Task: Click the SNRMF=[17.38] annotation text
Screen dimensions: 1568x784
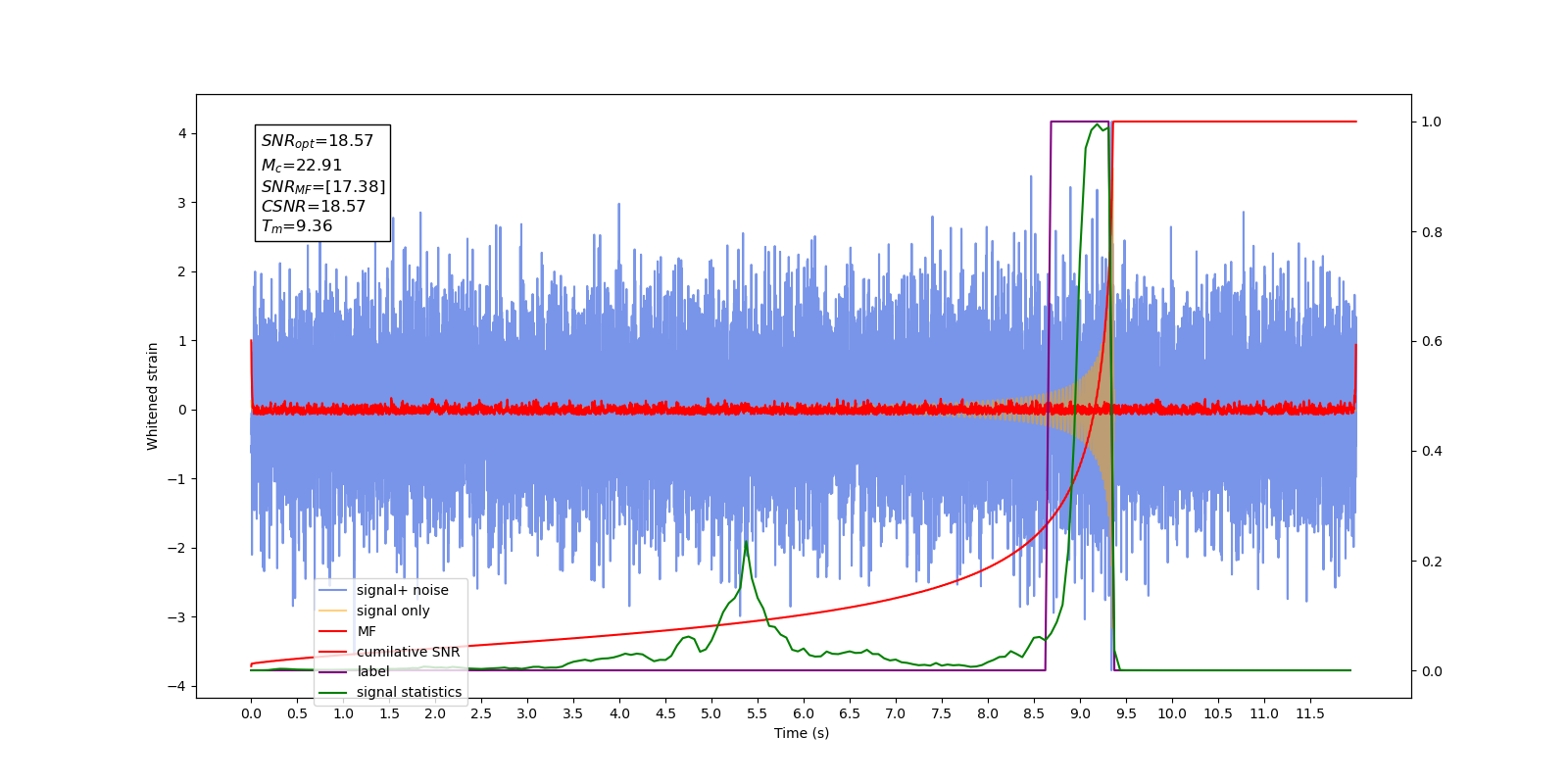Action: click(x=323, y=186)
